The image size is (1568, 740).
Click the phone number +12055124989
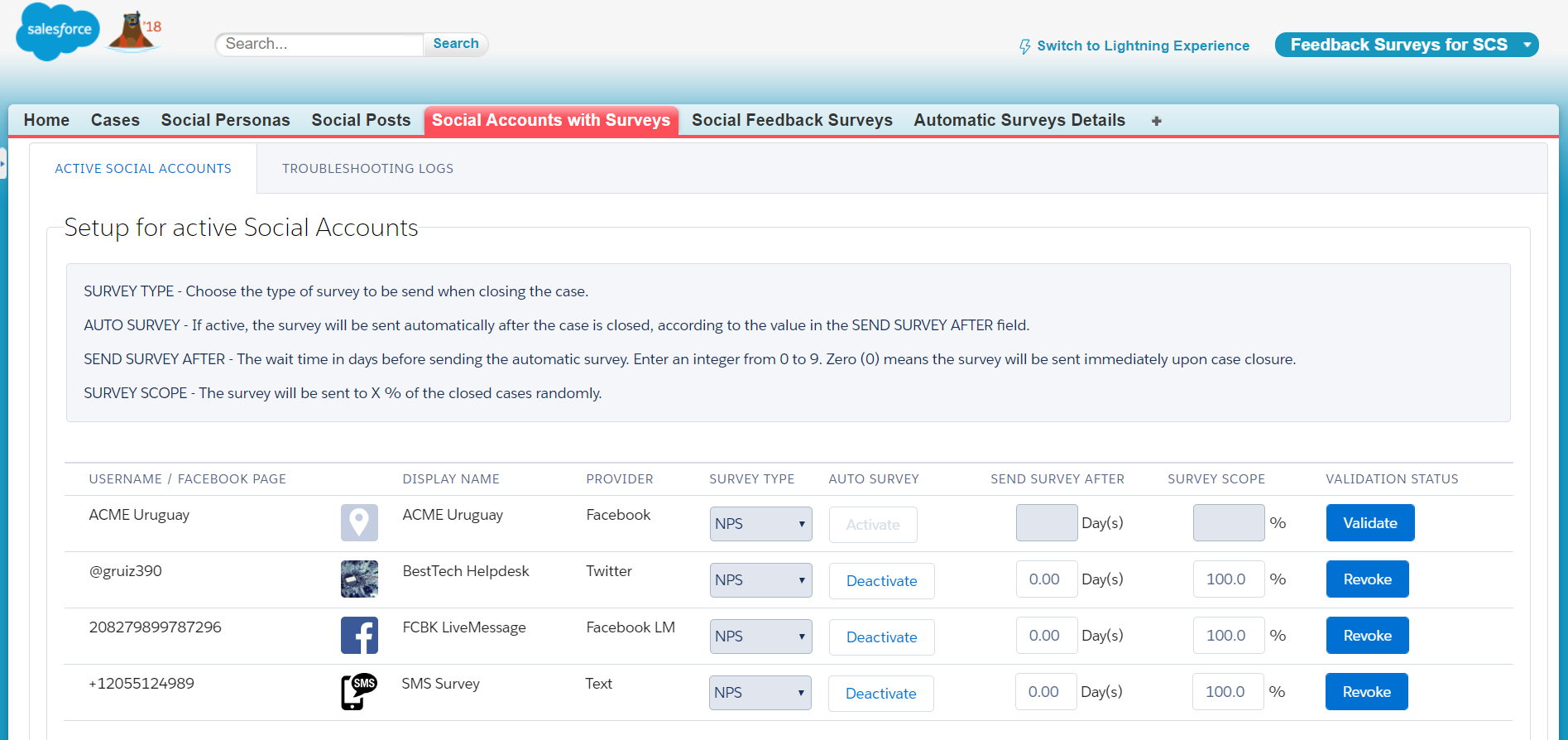[x=141, y=684]
